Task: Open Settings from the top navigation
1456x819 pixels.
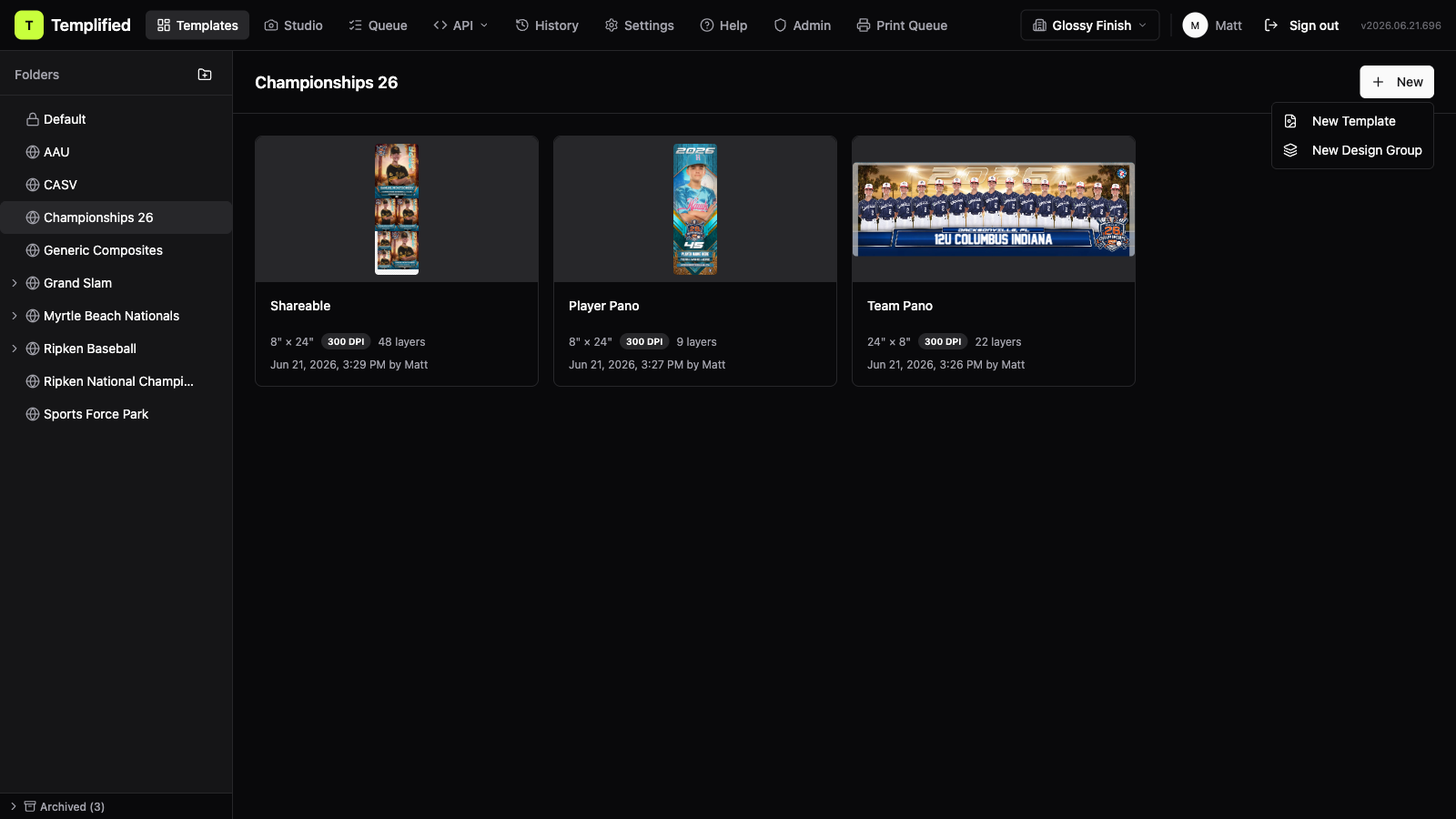Action: pos(640,25)
